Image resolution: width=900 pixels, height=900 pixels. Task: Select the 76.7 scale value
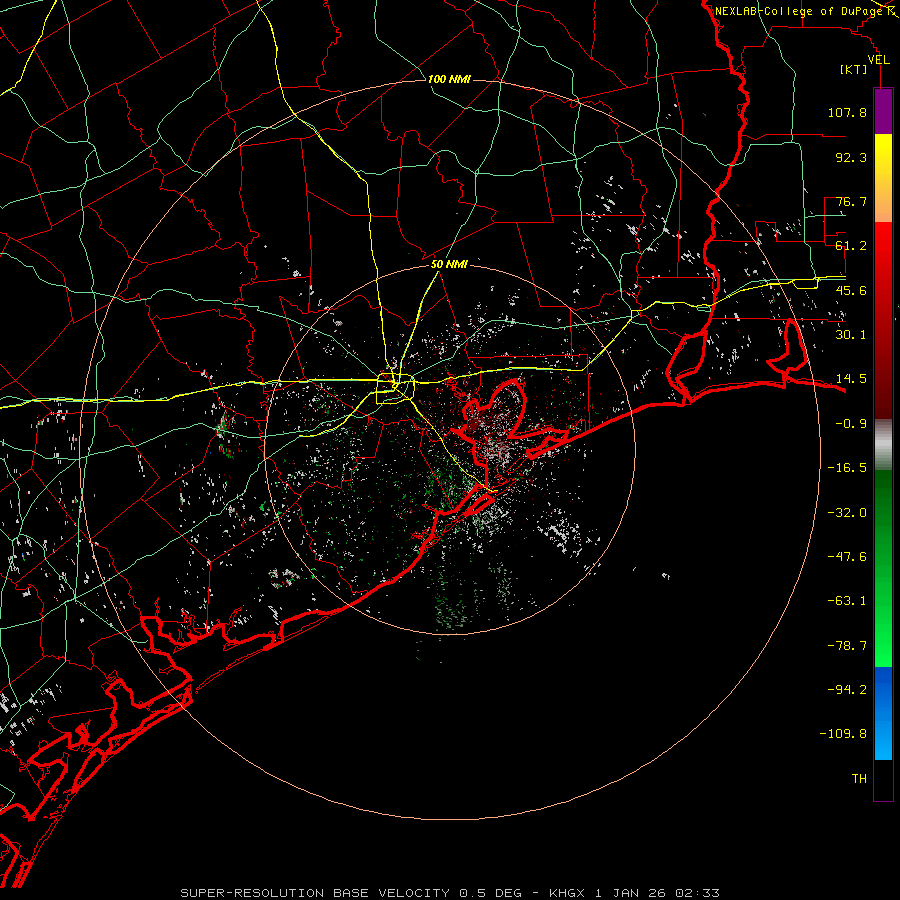pos(851,201)
